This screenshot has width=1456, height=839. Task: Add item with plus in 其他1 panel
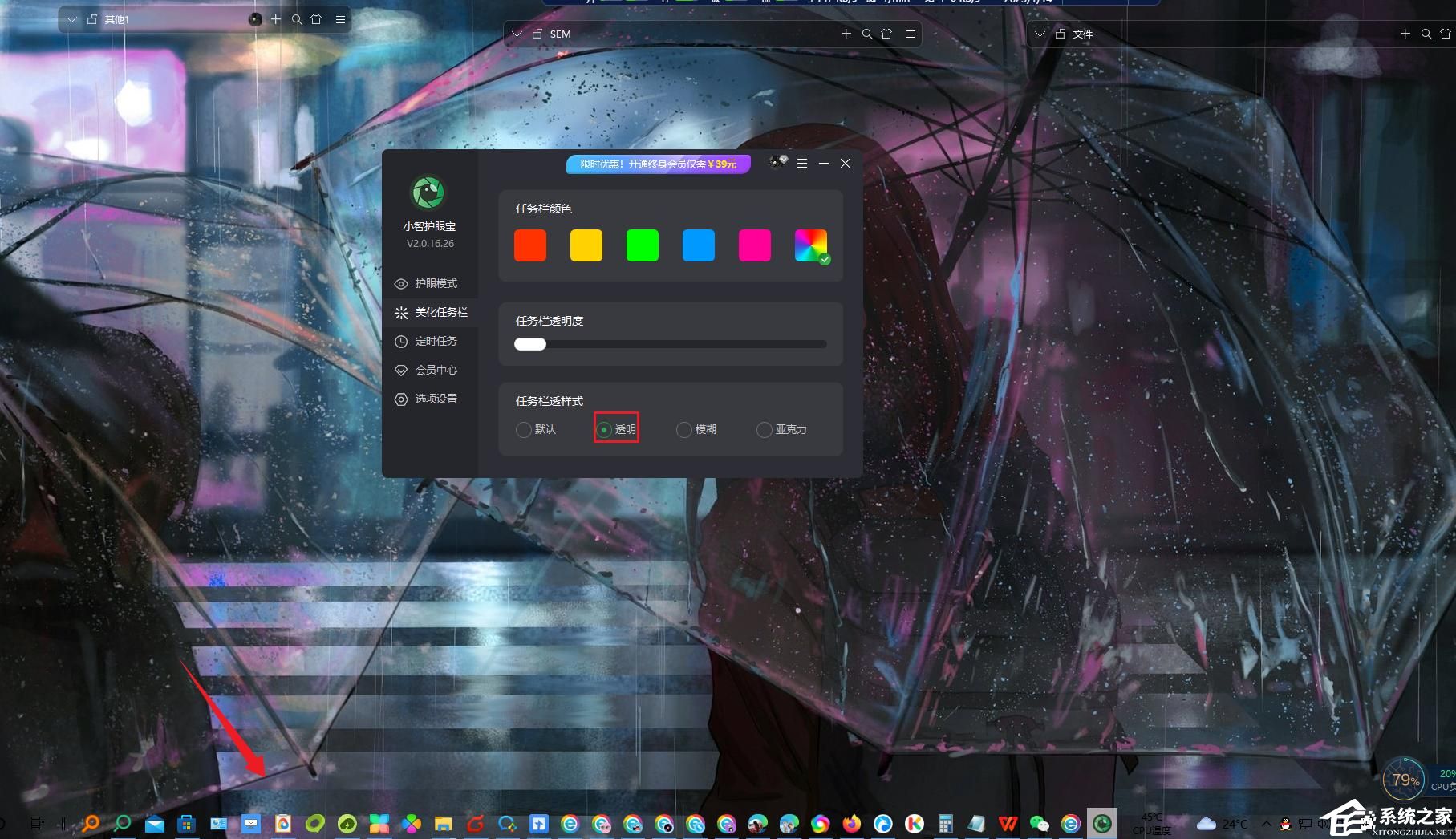point(276,19)
